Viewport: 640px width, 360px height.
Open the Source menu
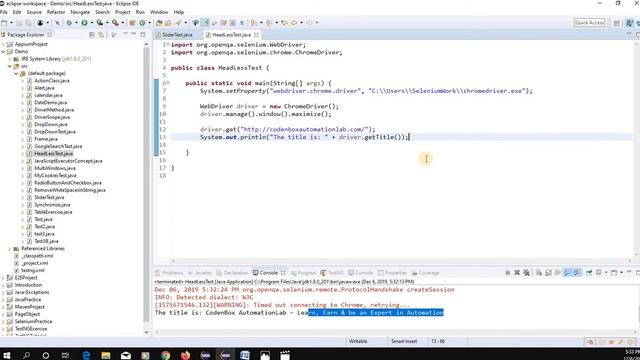(34, 12)
